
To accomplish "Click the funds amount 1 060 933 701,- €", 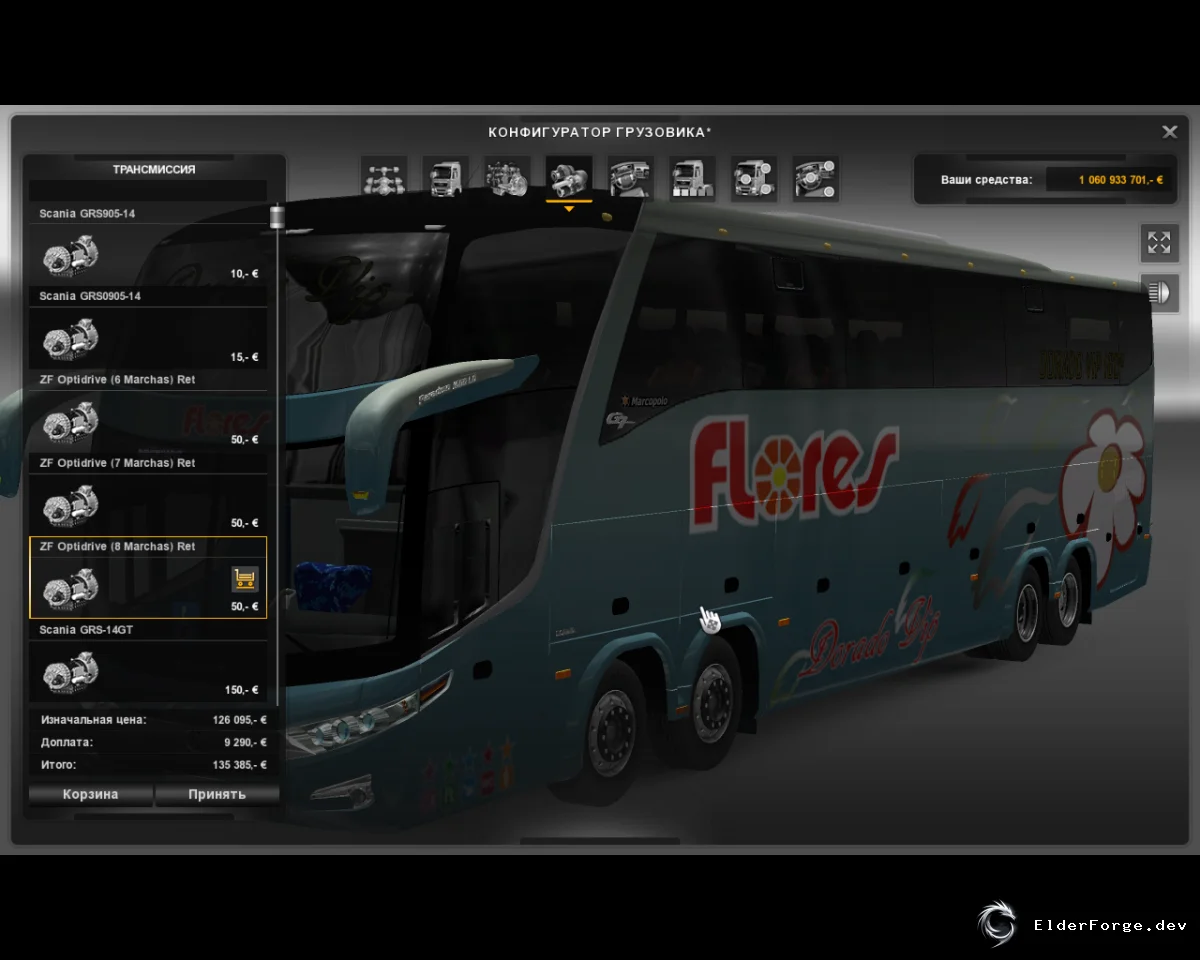I will (x=1120, y=180).
